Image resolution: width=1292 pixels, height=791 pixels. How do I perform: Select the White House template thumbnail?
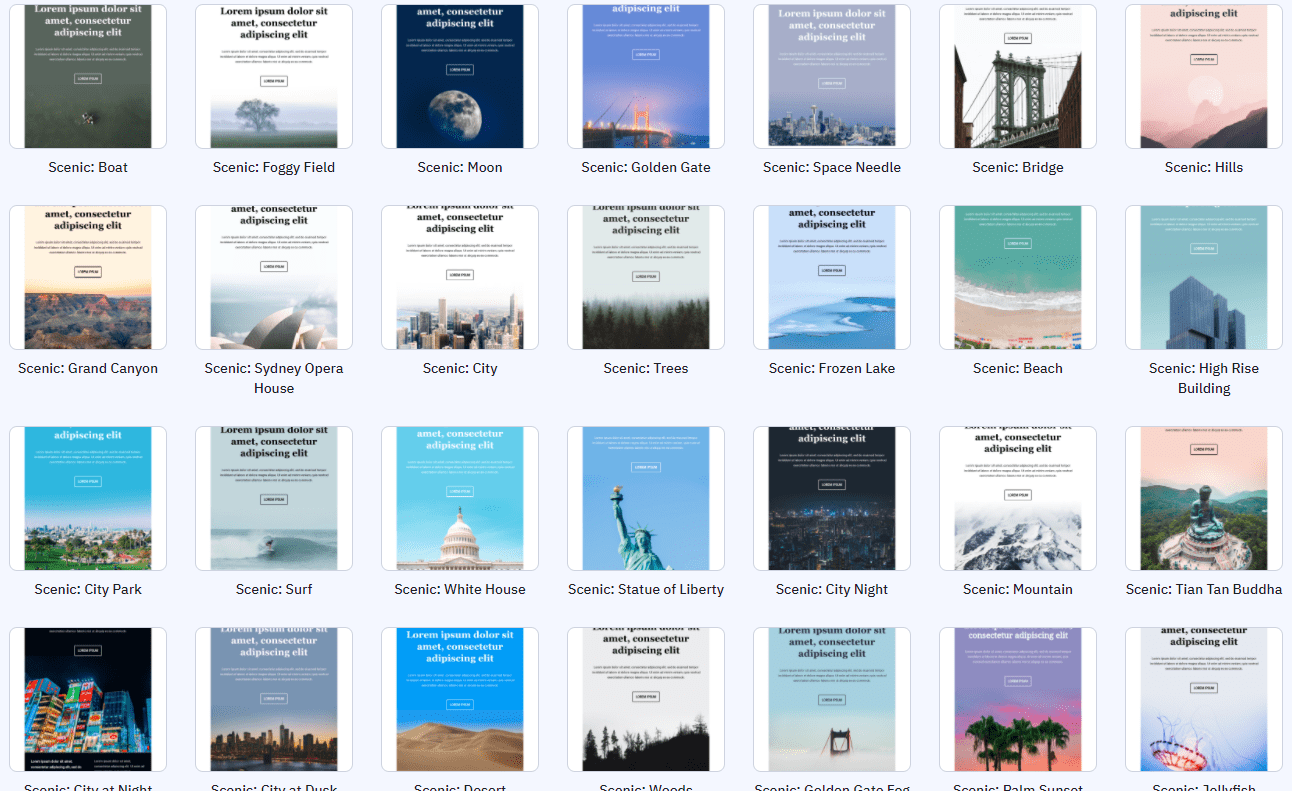460,499
